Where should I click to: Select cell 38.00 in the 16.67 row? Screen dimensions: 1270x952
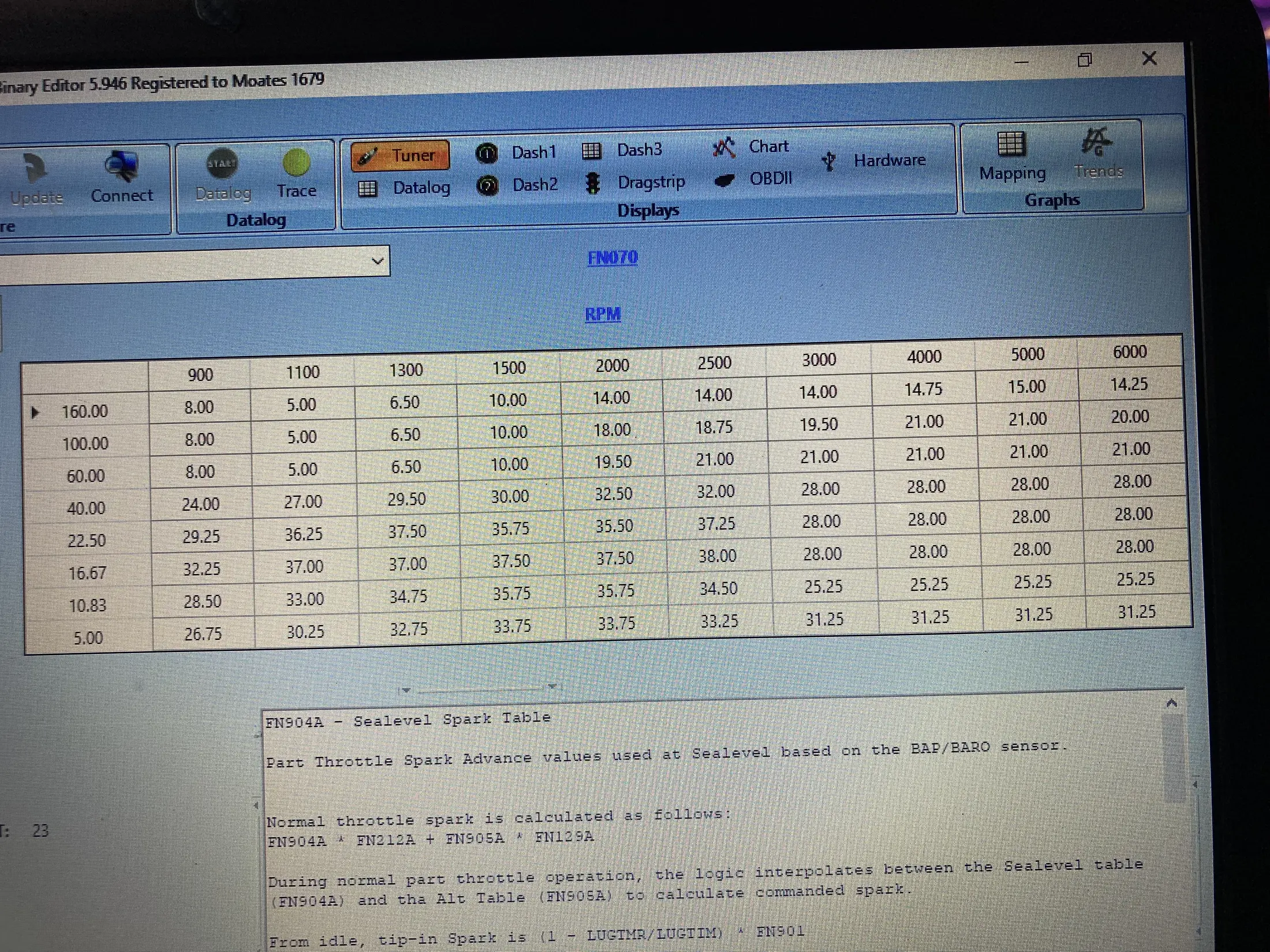(x=717, y=556)
